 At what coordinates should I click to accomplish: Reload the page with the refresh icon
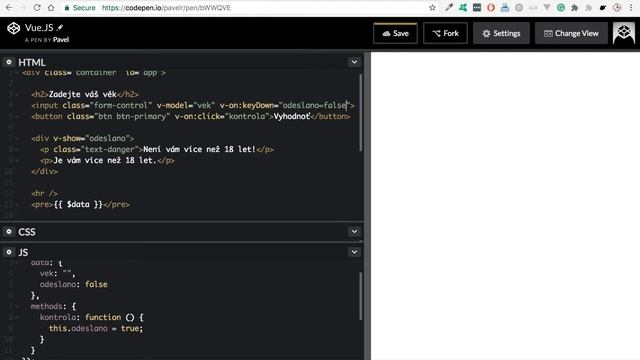point(36,7)
